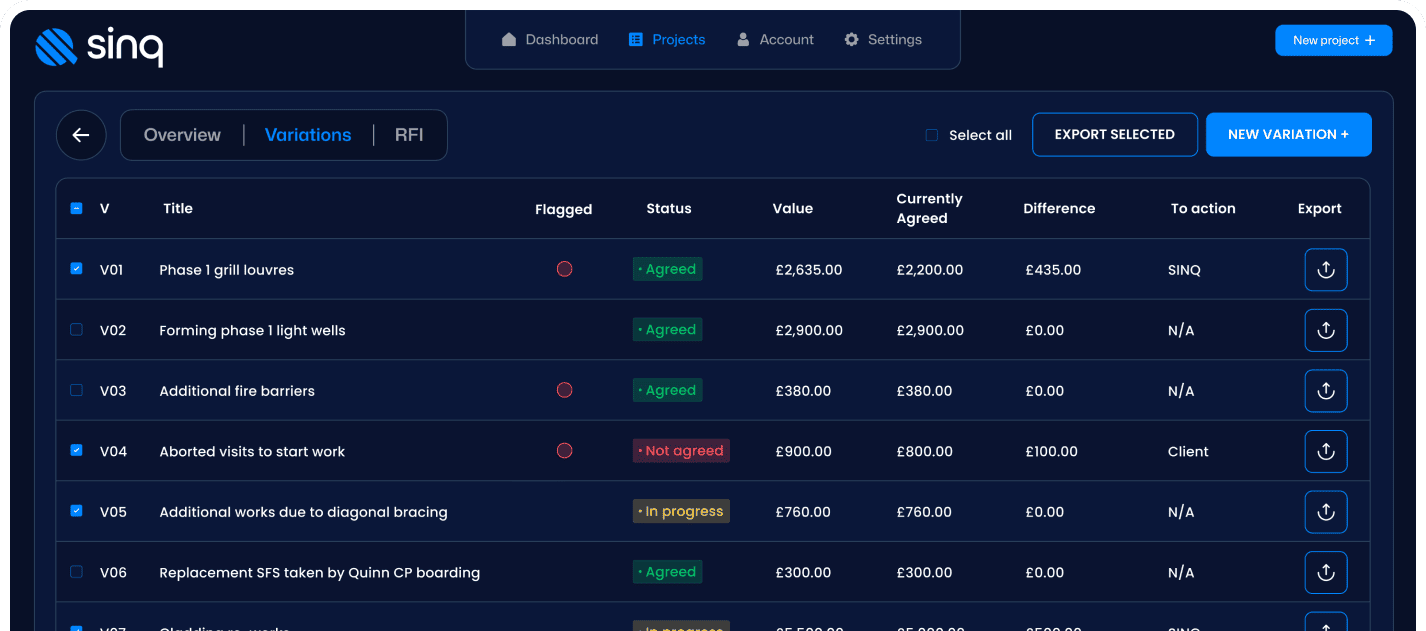Switch to the Variations tab
This screenshot has height=631, width=1426.
[x=308, y=135]
